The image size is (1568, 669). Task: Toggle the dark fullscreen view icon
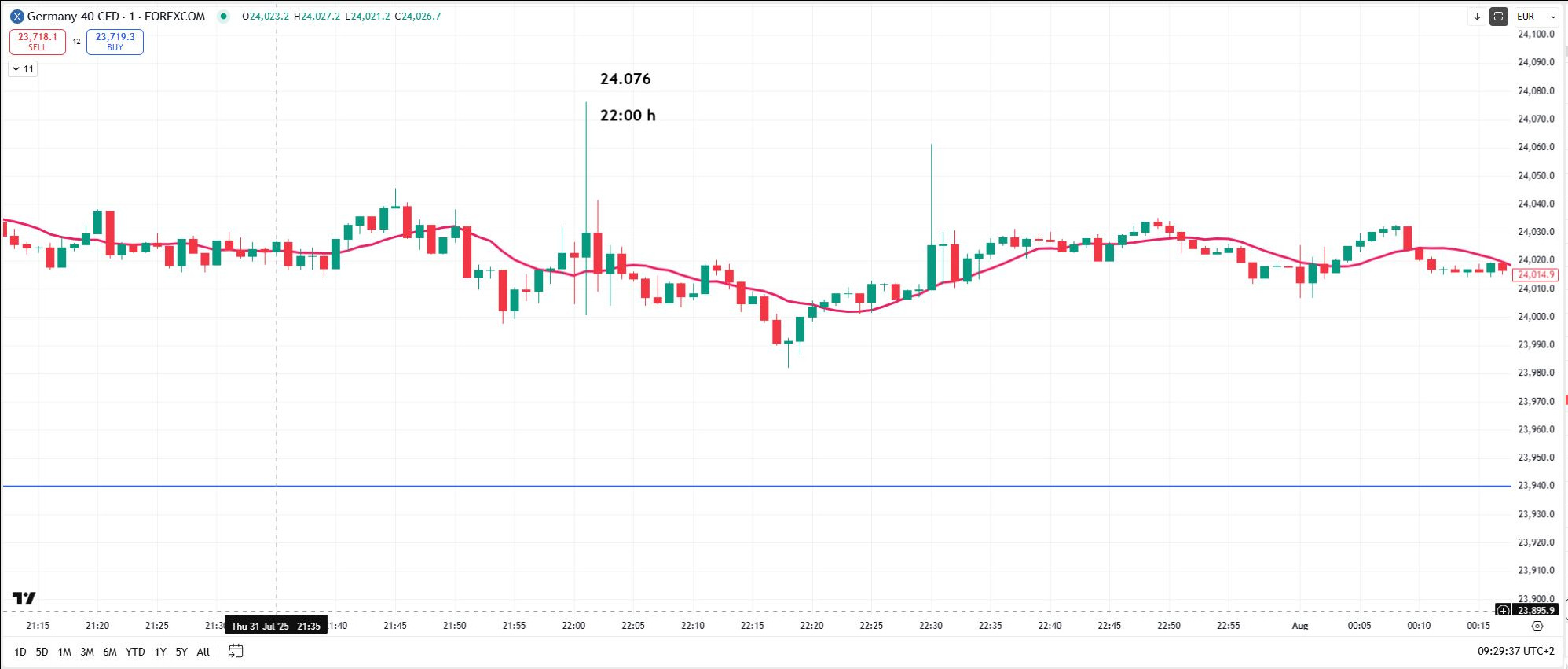1498,16
